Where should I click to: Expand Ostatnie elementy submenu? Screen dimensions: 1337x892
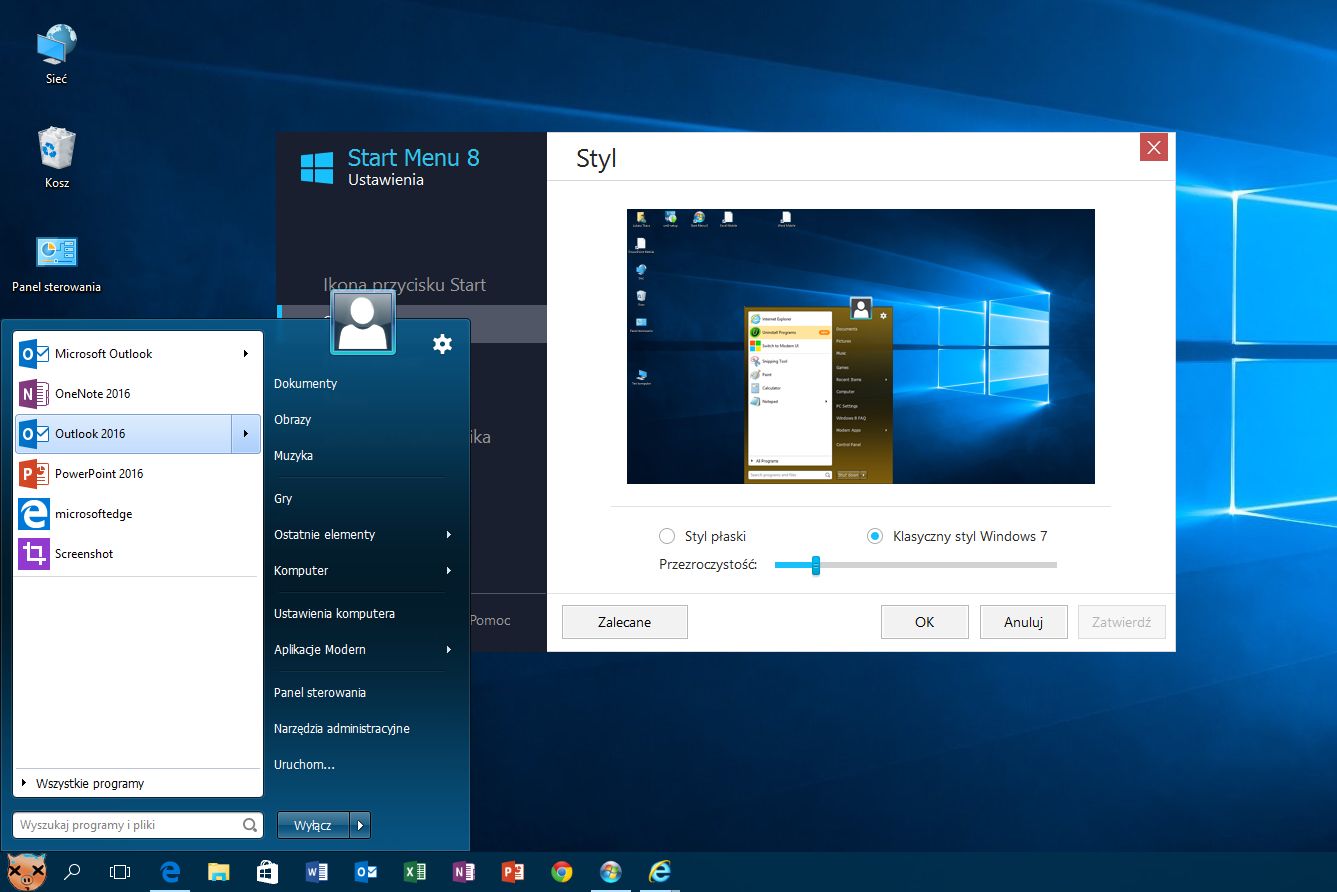coord(449,535)
